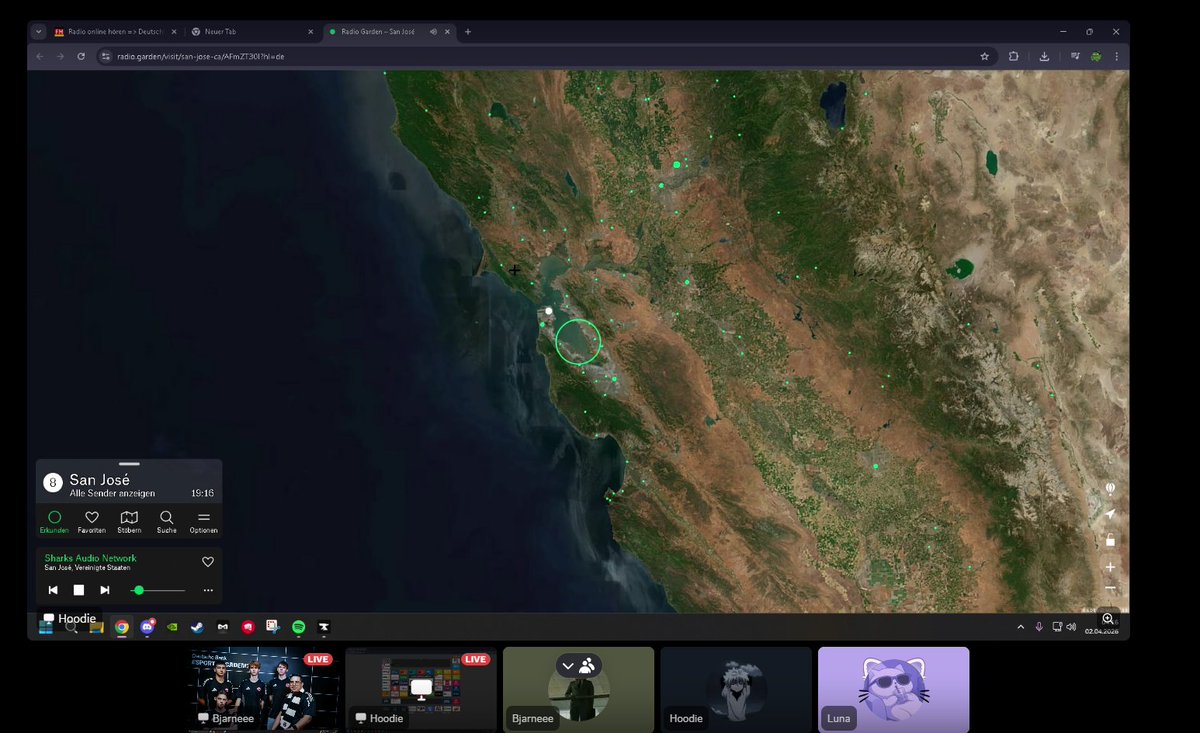Open Chrome from the taskbar
Image resolution: width=1200 pixels, height=733 pixels.
[x=122, y=627]
